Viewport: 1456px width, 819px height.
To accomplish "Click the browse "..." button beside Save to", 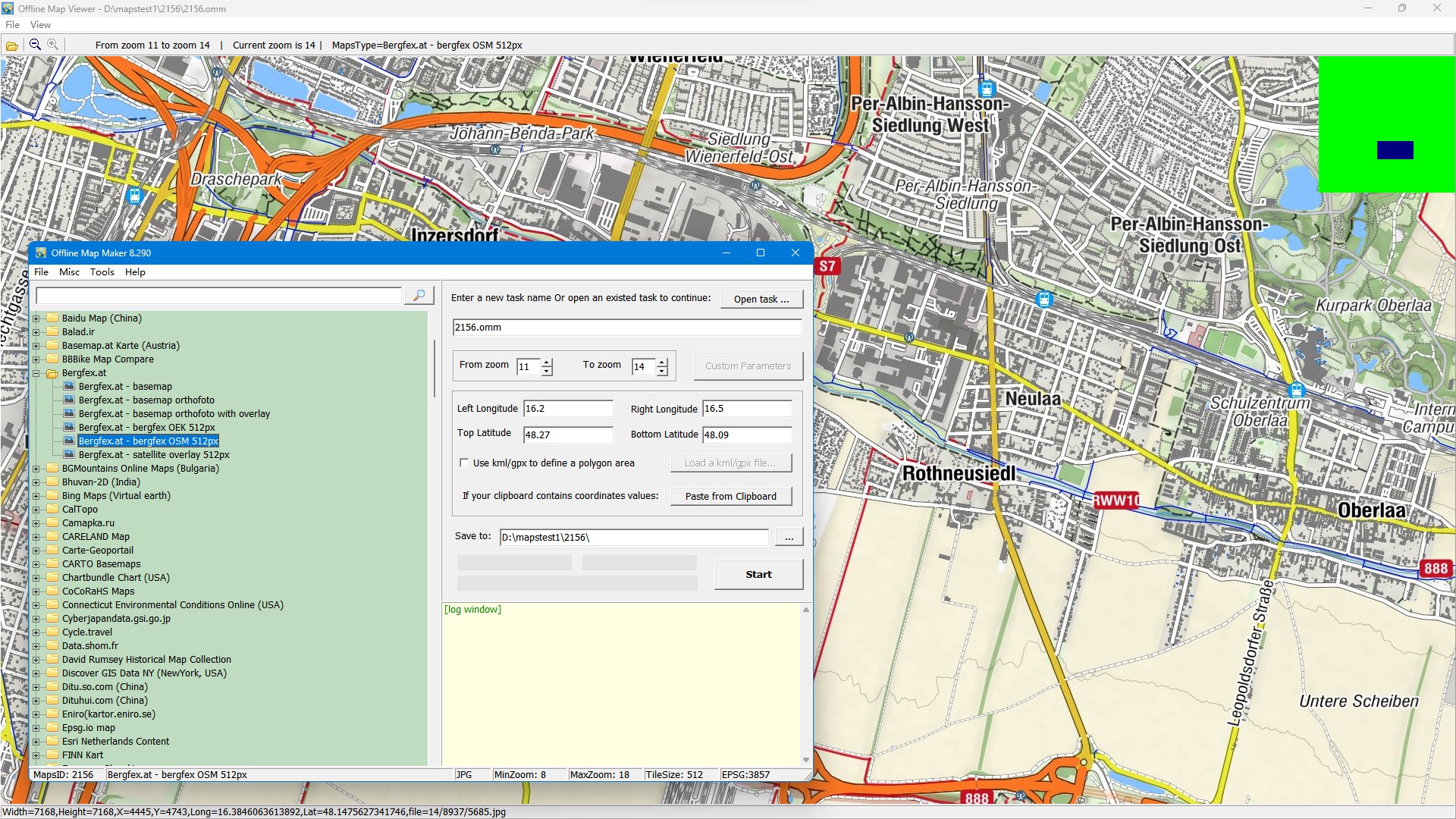I will 789,538.
